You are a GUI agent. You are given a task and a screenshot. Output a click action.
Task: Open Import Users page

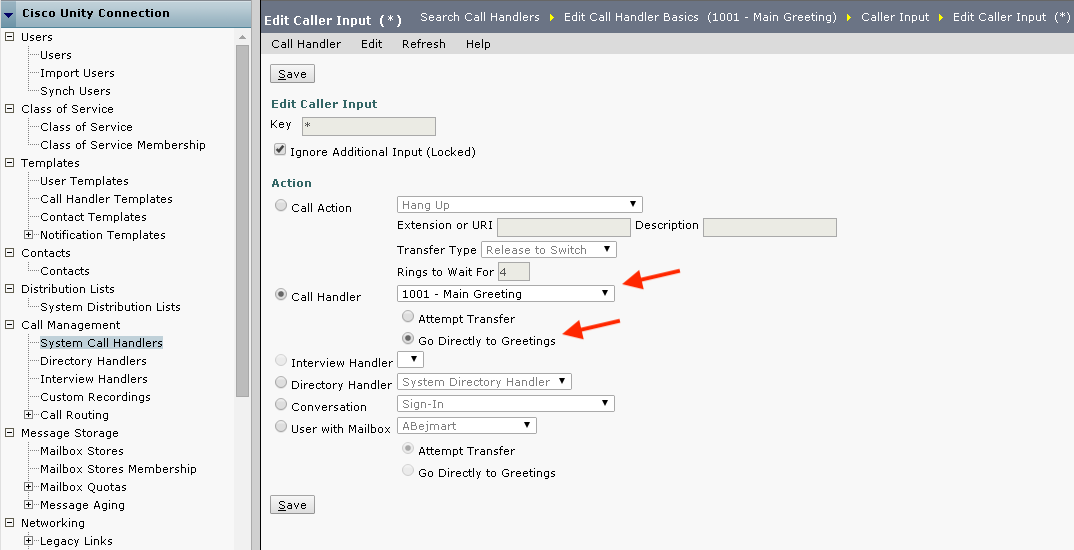[x=77, y=73]
